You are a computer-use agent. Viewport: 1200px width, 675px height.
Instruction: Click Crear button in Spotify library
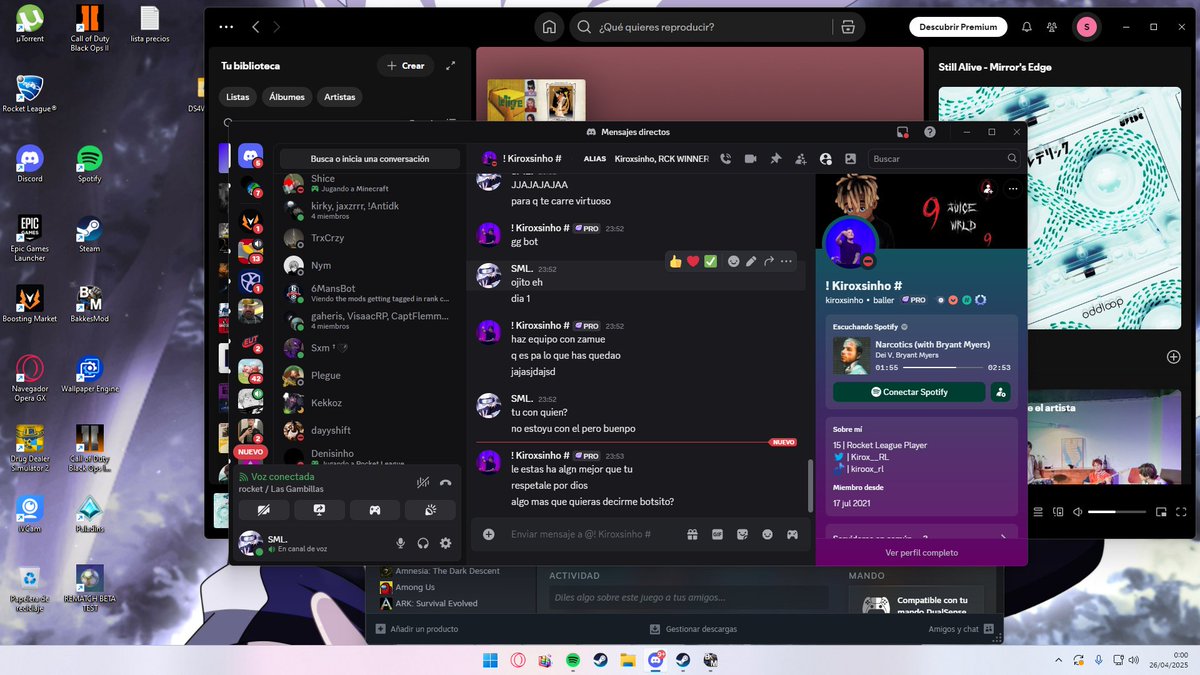[406, 65]
